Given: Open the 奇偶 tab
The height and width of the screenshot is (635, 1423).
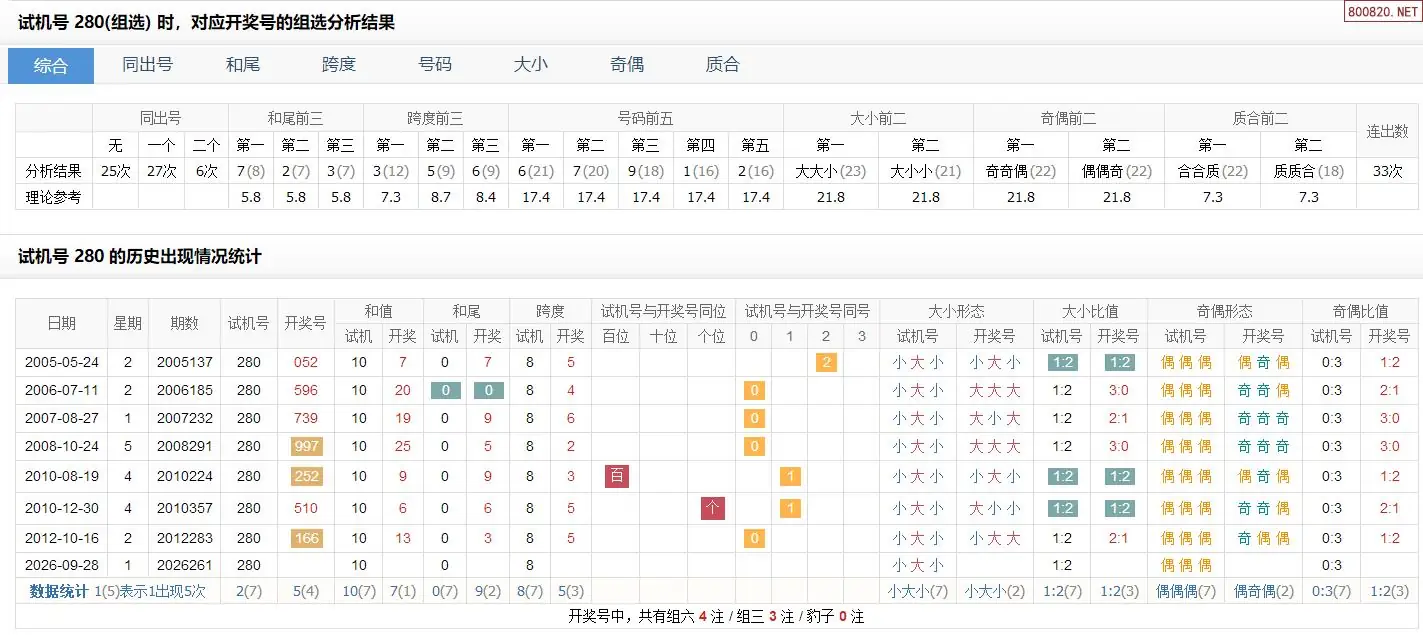Looking at the screenshot, I should (x=627, y=65).
